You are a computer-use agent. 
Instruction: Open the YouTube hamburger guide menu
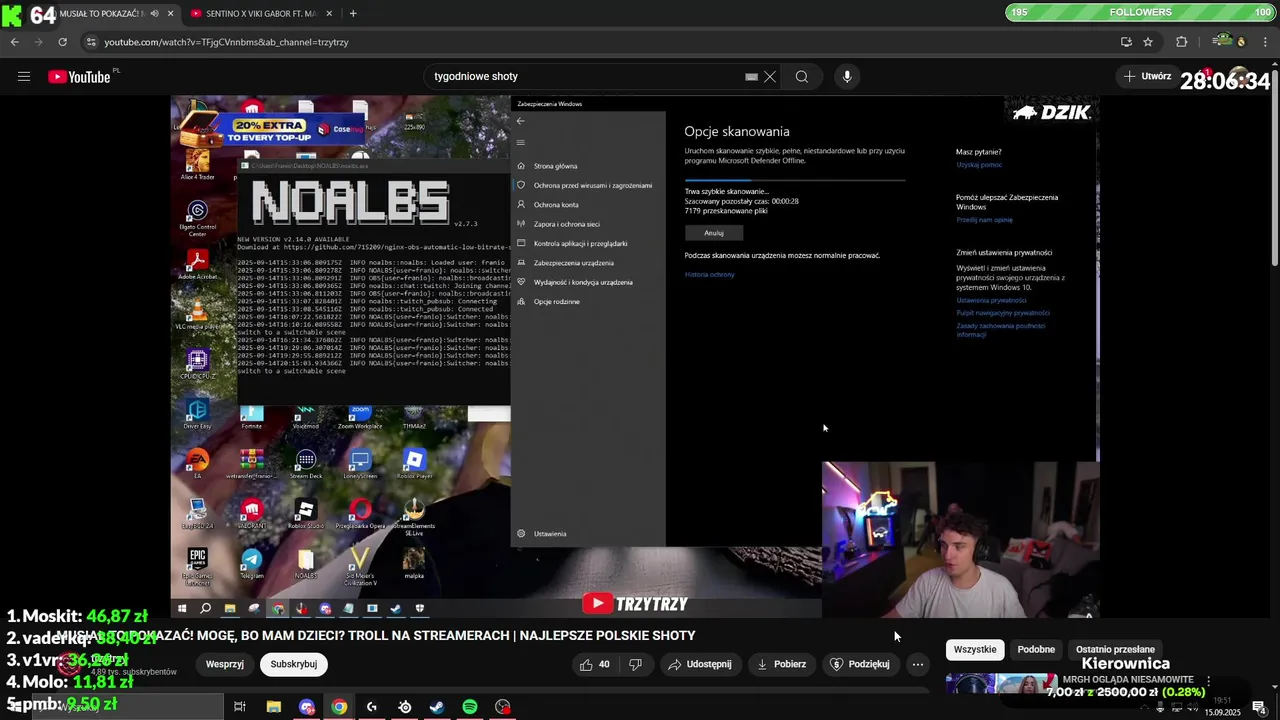(24, 76)
